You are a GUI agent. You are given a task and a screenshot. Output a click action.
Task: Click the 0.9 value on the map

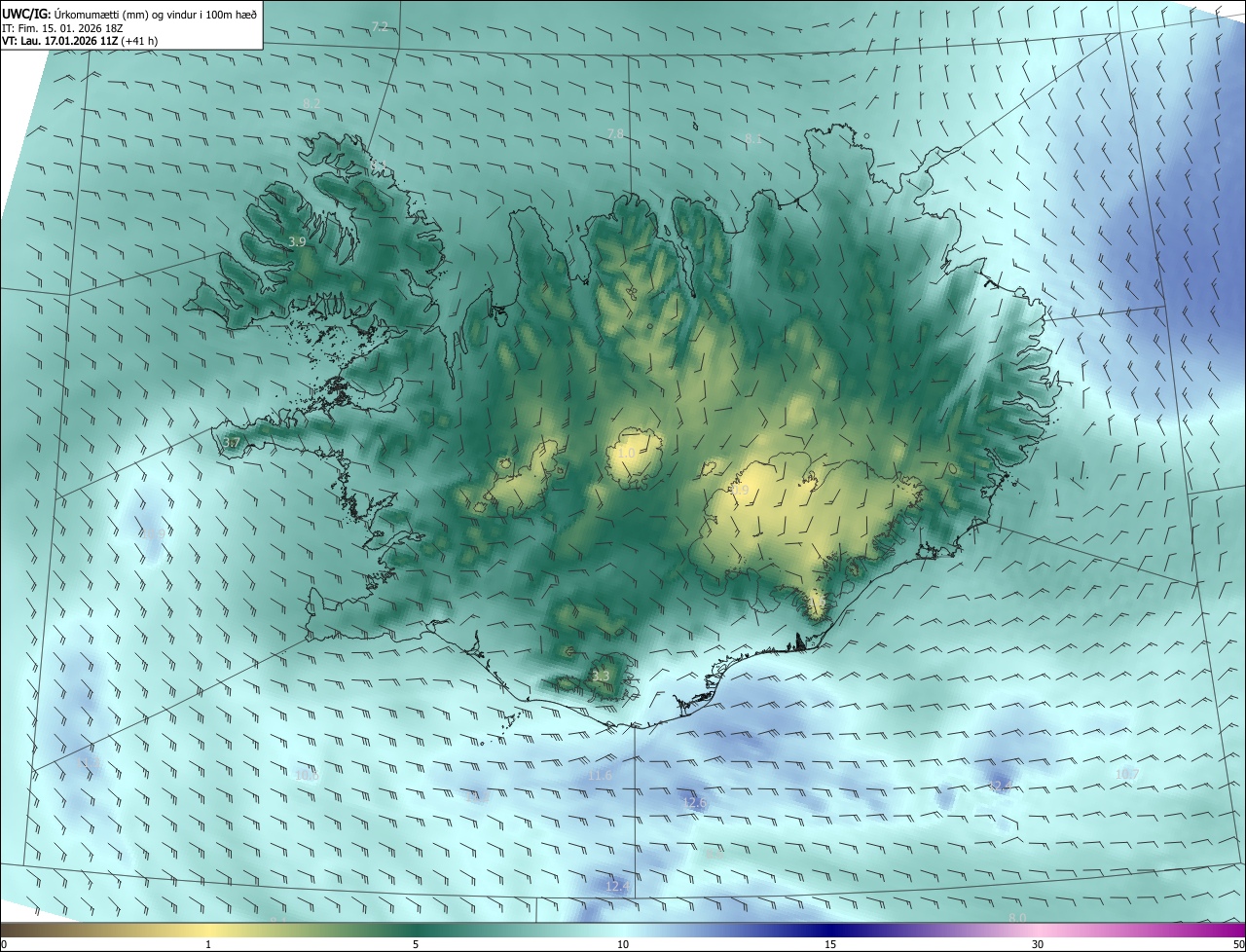click(741, 492)
